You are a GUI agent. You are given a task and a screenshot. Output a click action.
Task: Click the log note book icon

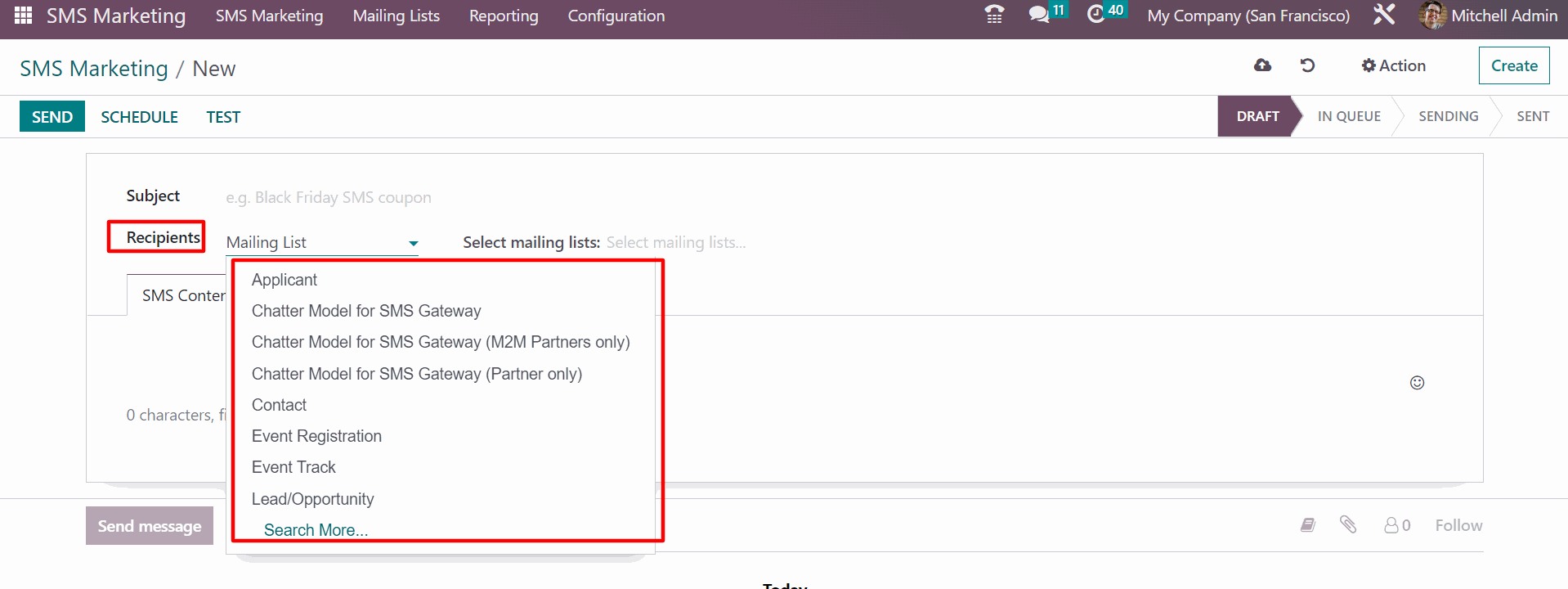pos(1308,525)
